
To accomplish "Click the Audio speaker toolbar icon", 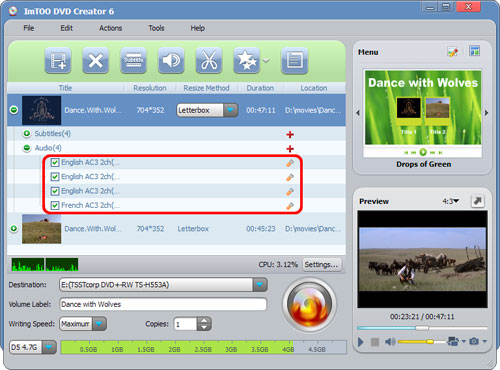I will coord(171,61).
